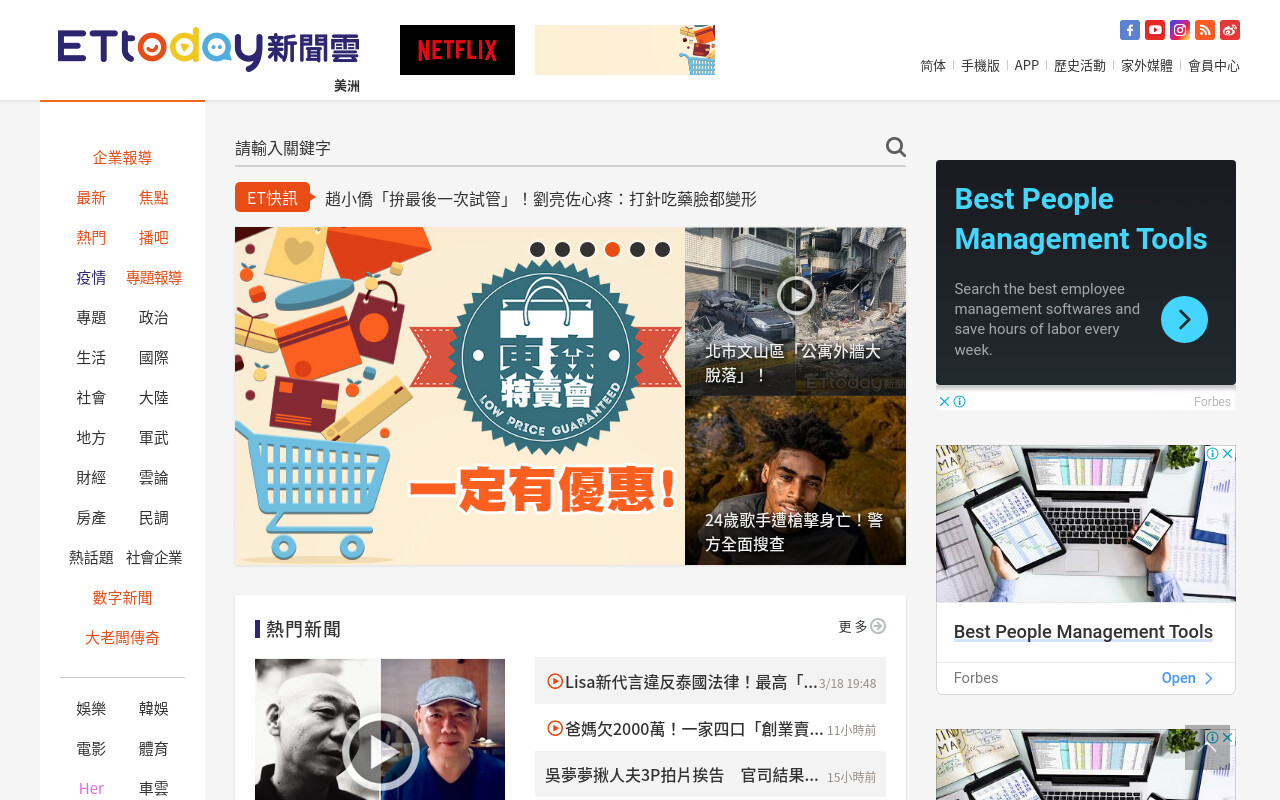The image size is (1280, 800).
Task: Open 專題報導 in sidebar
Action: pyautogui.click(x=154, y=278)
